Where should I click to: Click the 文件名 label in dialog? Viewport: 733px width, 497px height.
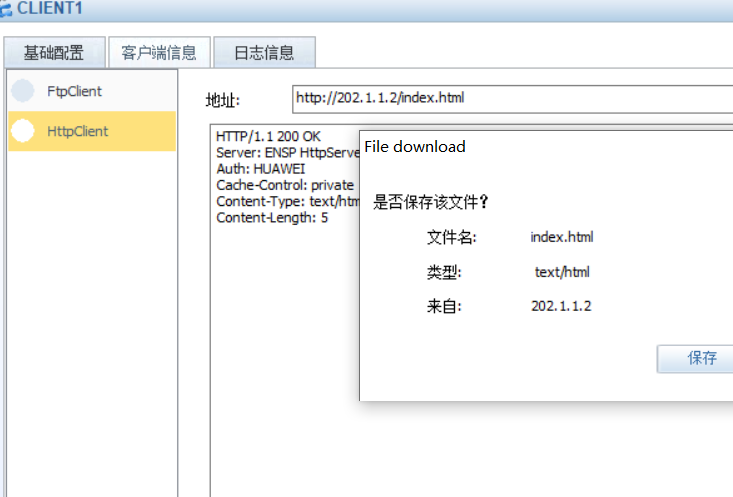[452, 238]
